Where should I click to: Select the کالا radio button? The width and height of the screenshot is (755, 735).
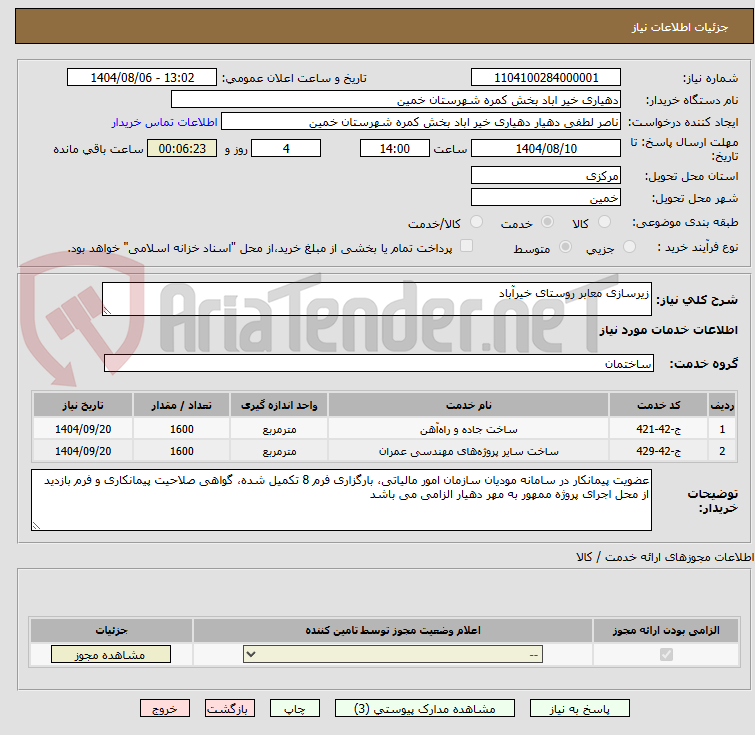604,222
